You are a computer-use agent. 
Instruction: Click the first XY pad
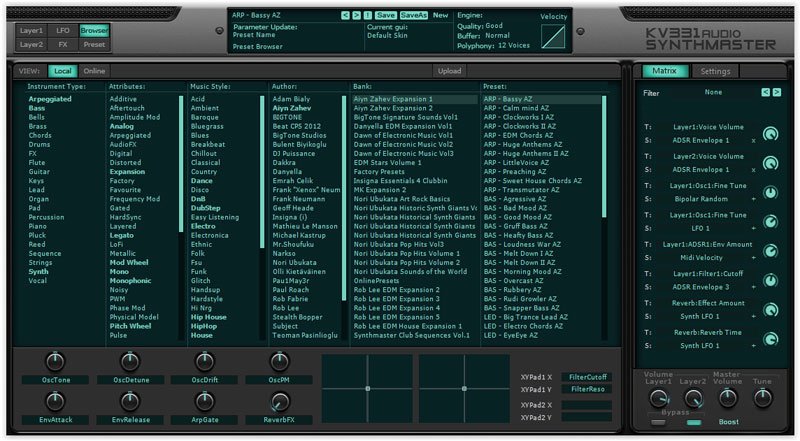[367, 388]
